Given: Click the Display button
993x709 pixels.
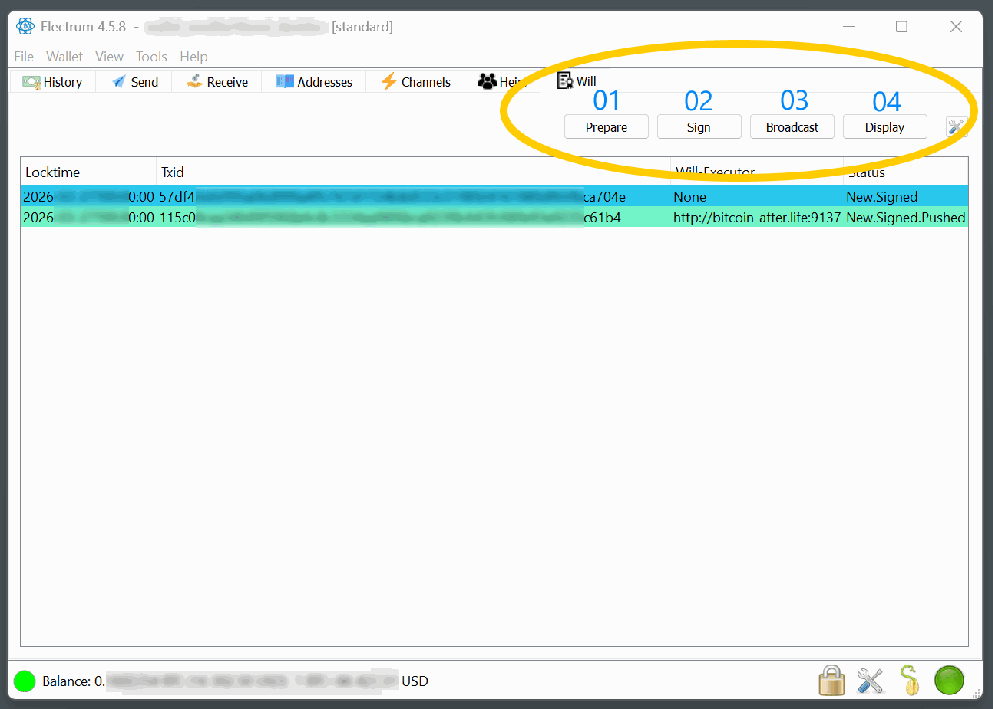Looking at the screenshot, I should [885, 127].
